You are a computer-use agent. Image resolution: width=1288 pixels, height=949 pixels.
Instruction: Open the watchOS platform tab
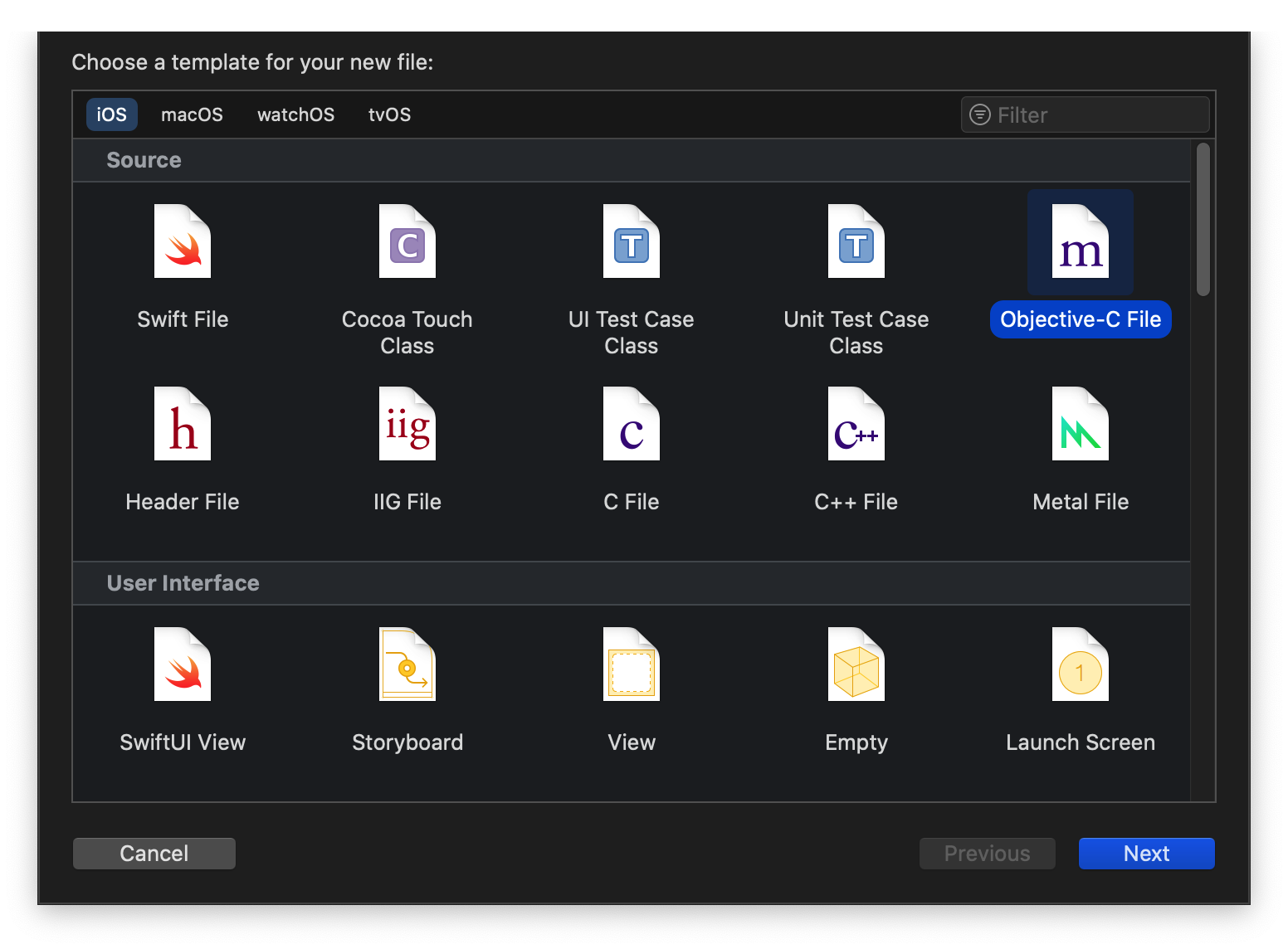pos(296,114)
